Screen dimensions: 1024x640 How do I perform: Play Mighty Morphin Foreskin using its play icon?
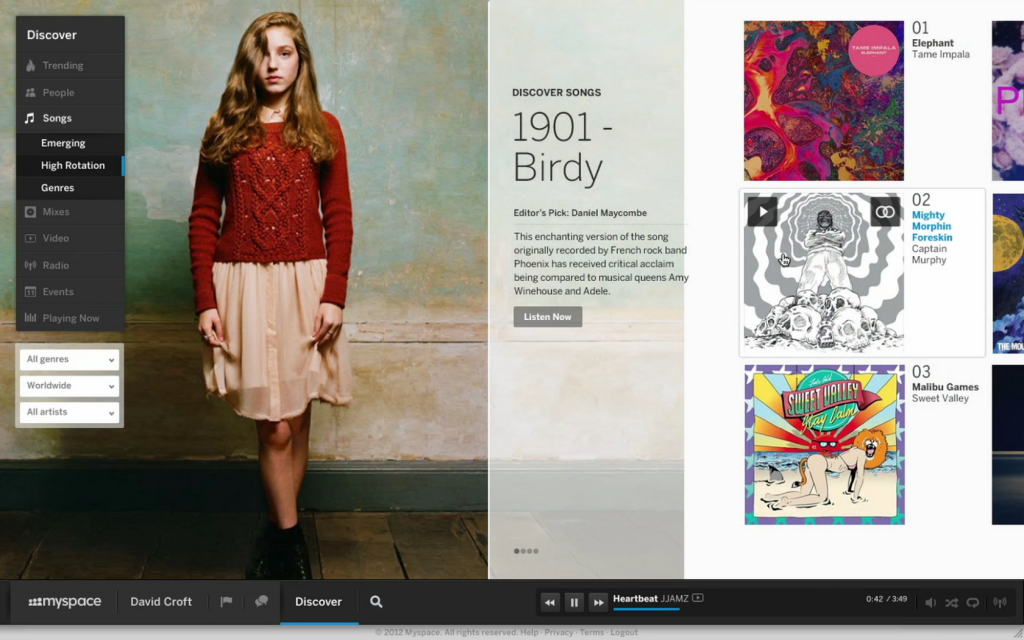coord(762,212)
